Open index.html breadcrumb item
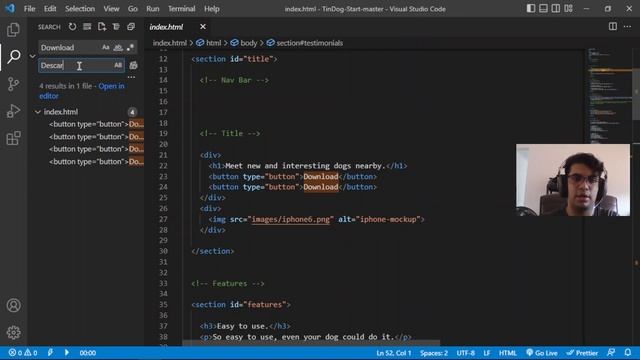This screenshot has height=360, width=640. coord(169,43)
